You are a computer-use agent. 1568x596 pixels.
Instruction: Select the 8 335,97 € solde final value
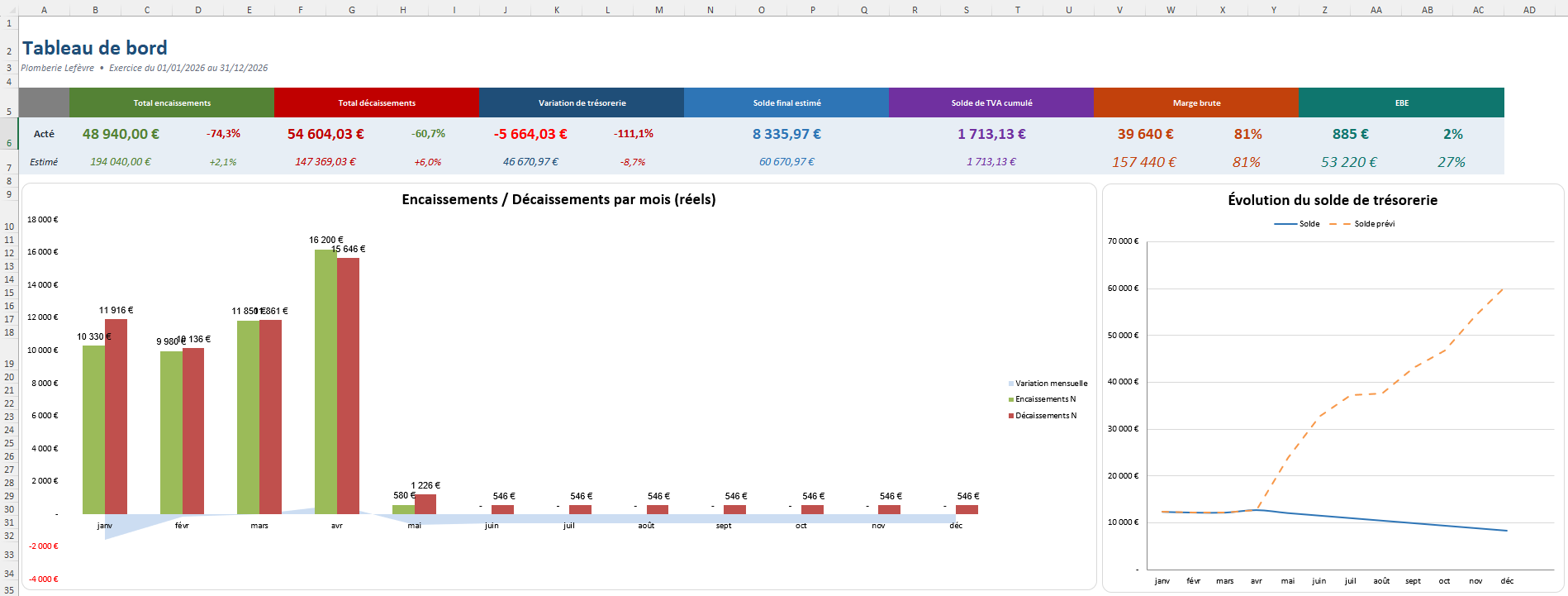click(x=786, y=134)
